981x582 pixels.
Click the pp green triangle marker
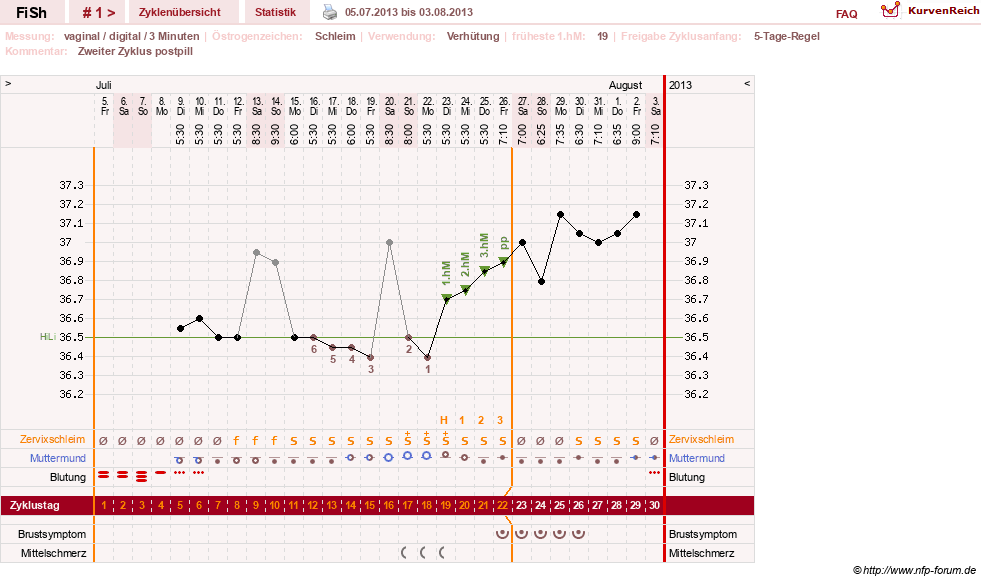[503, 261]
